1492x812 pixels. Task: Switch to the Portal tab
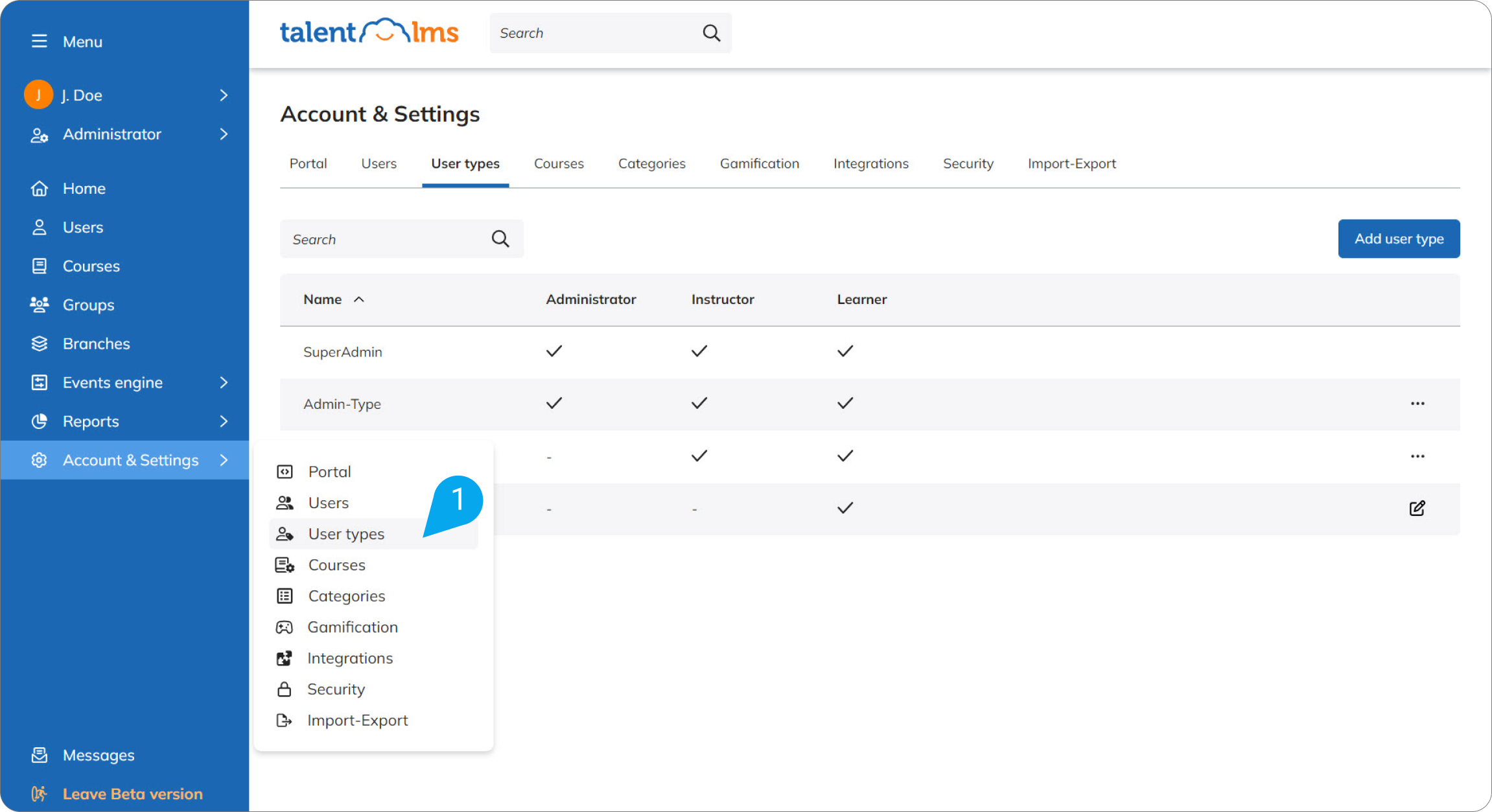(308, 164)
